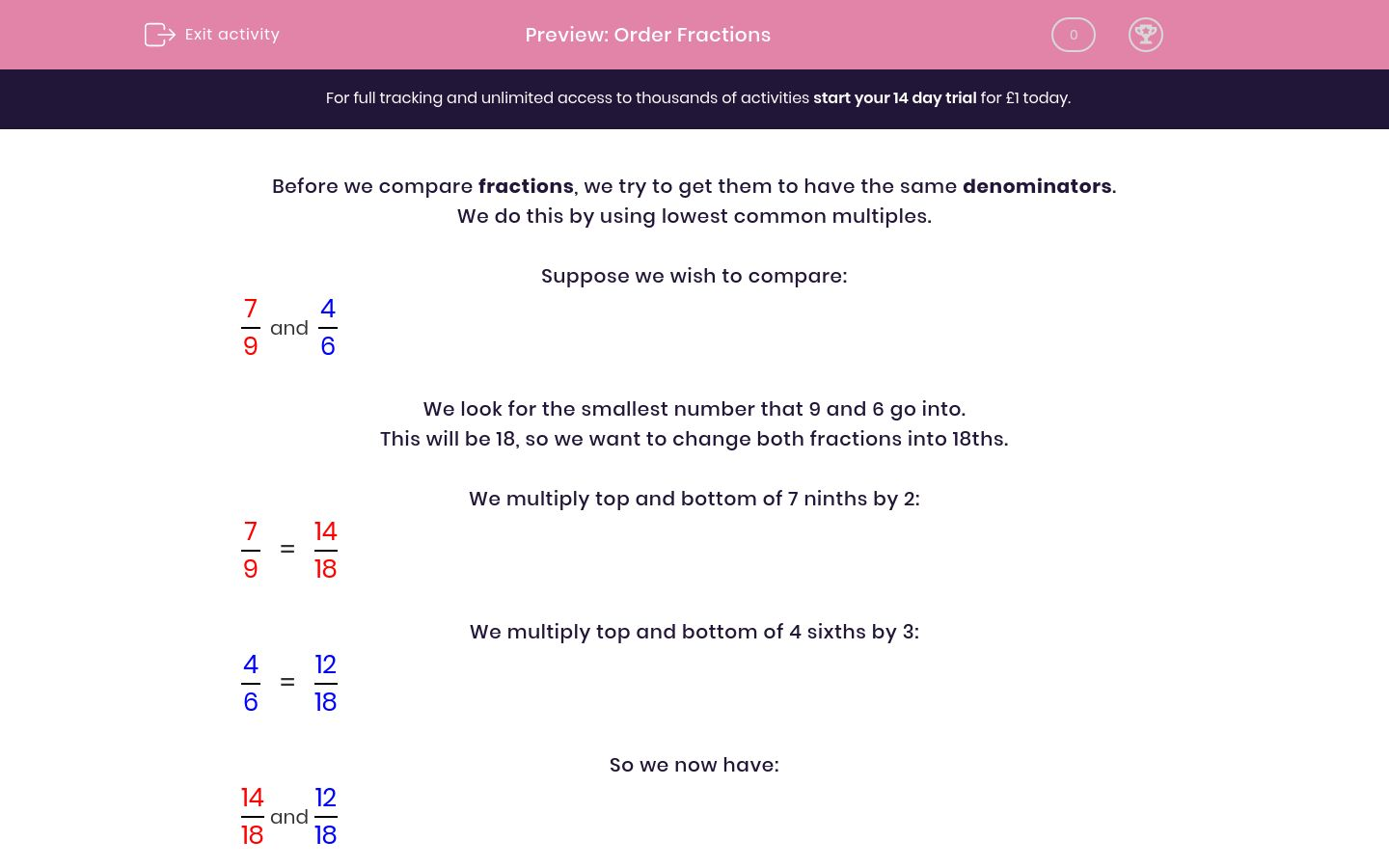Viewport: 1389px width, 868px height.
Task: Select red 14/18 beside the word "and"
Action: tap(252, 817)
